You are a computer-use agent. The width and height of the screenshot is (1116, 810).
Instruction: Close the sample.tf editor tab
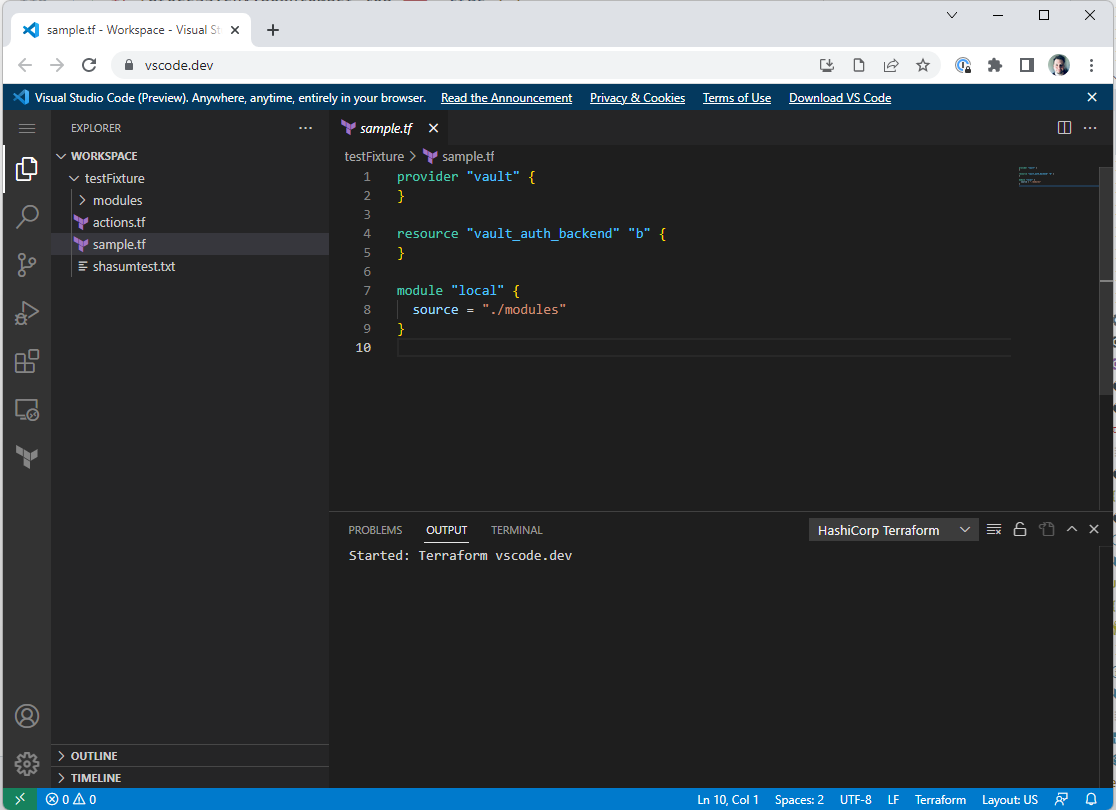pos(433,128)
